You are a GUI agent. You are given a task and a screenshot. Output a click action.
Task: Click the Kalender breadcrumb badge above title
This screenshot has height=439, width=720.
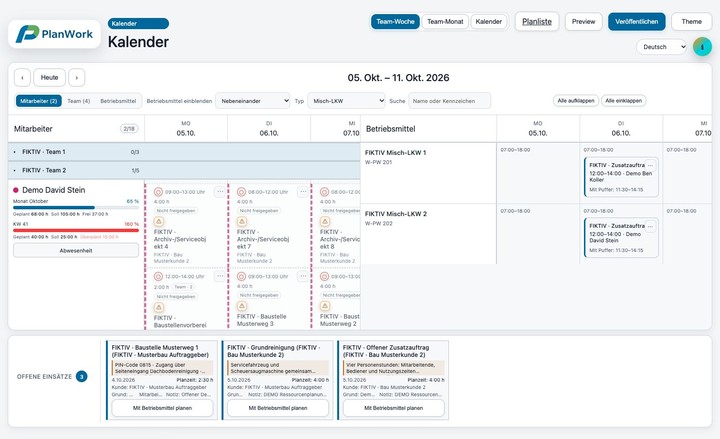click(x=138, y=23)
